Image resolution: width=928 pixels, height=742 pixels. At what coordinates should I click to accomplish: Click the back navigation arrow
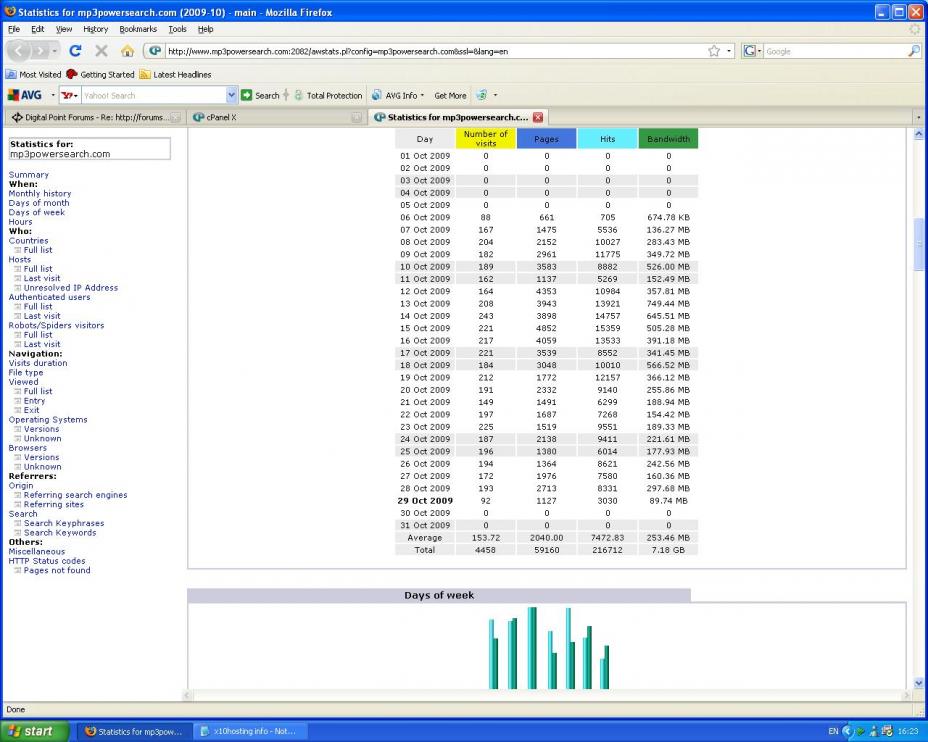pyautogui.click(x=20, y=51)
